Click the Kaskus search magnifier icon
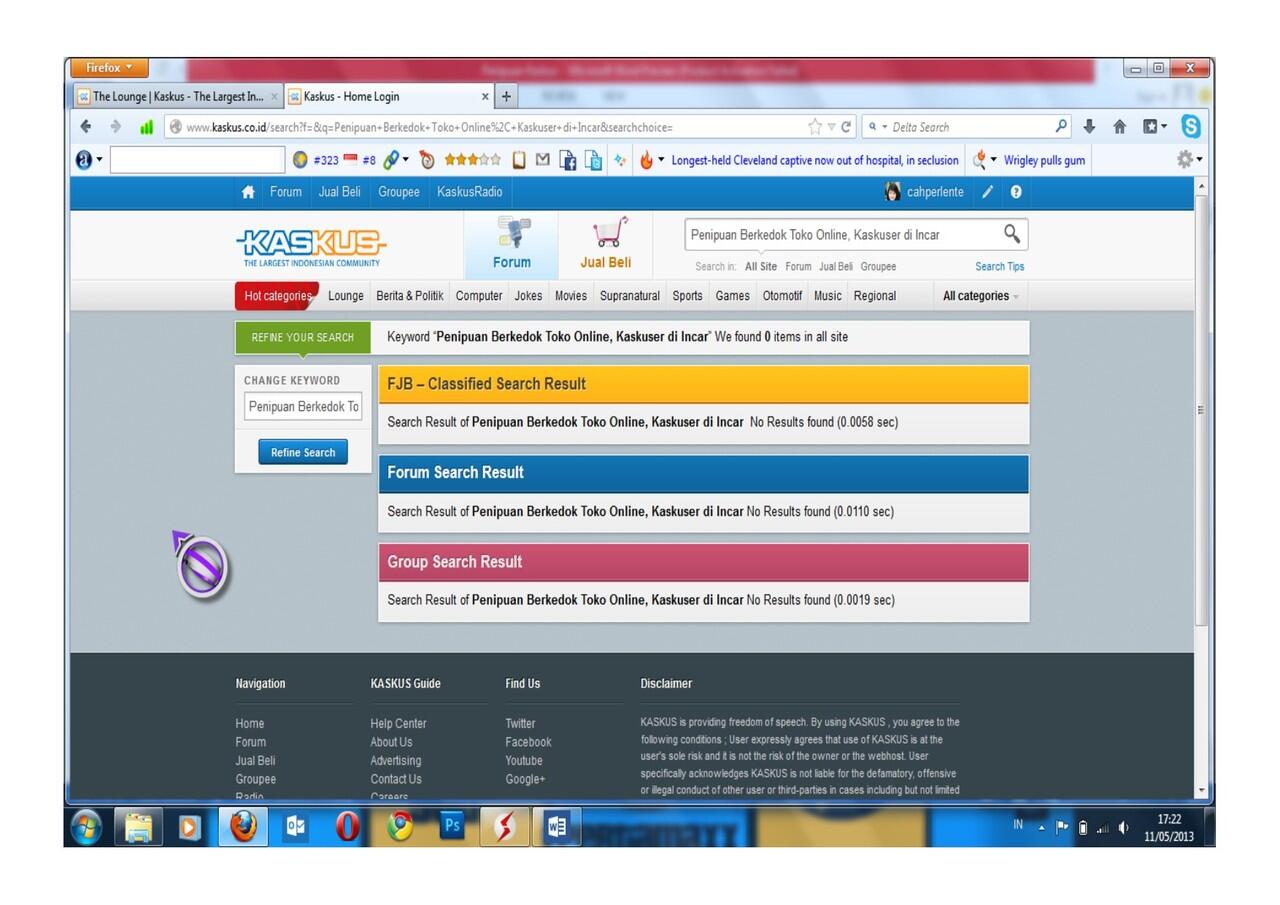This screenshot has height=905, width=1280. click(x=1012, y=234)
